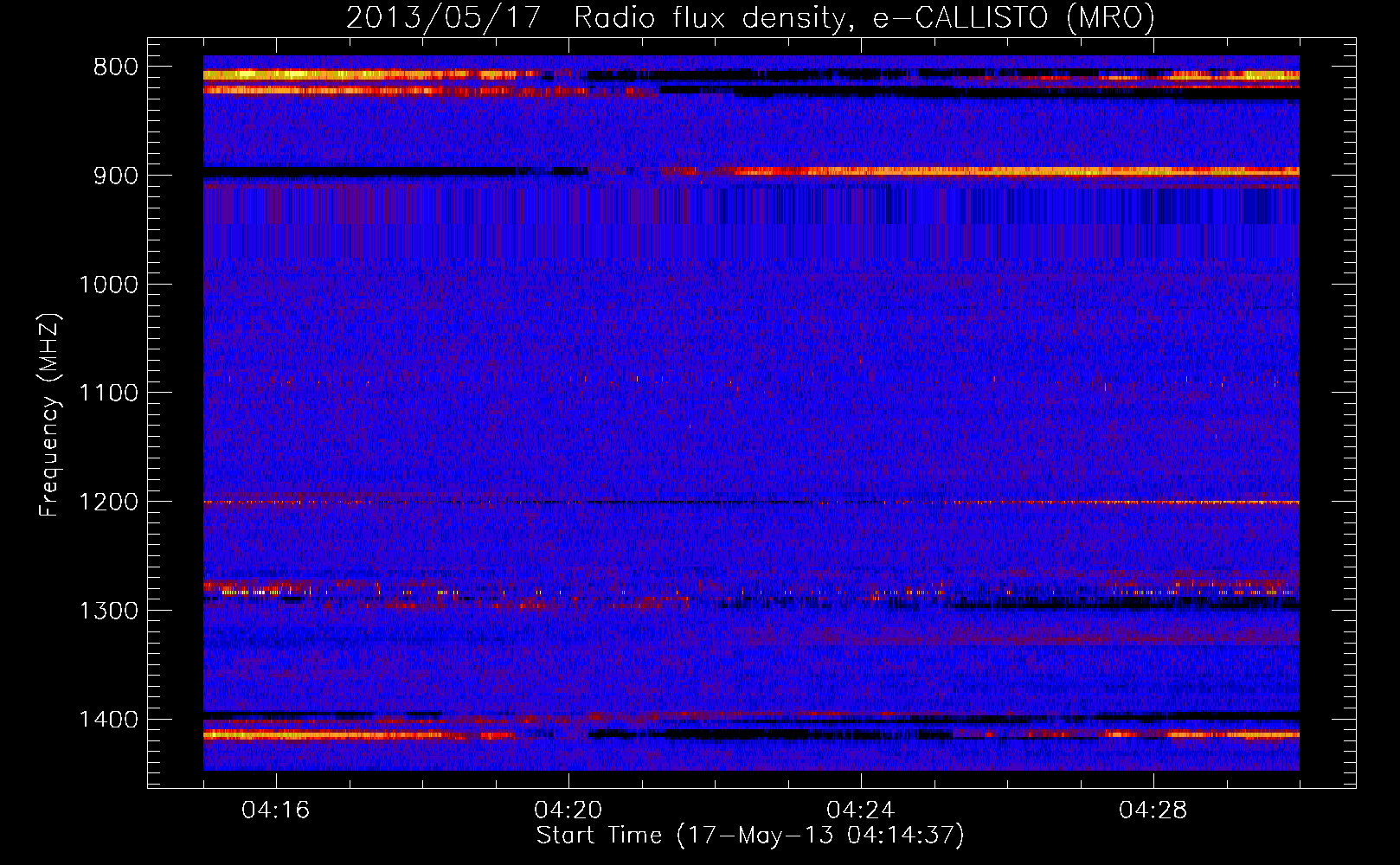This screenshot has width=1400, height=865.
Task: Select the 1300 frequency tick label
Action: tap(108, 612)
